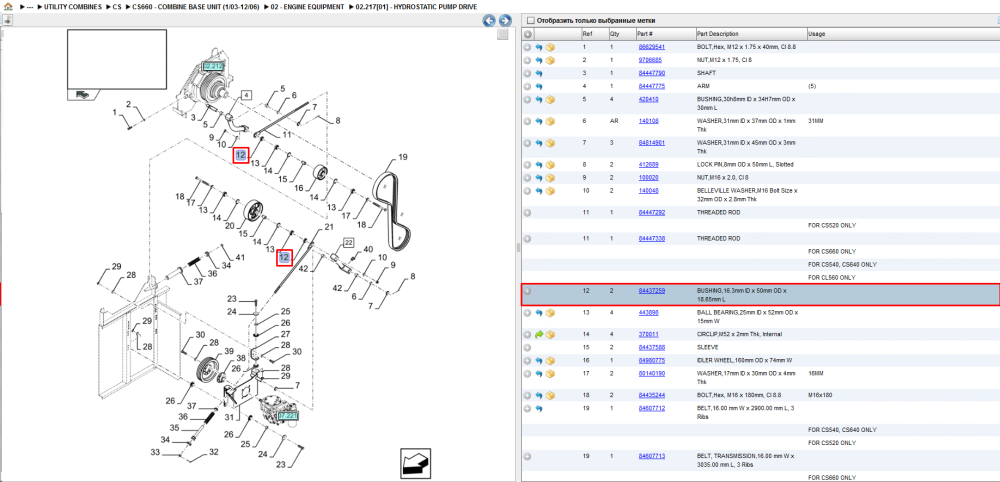The image size is (1000, 482).
Task: Click plus icon in LOCK PIN row
Action: point(527,164)
